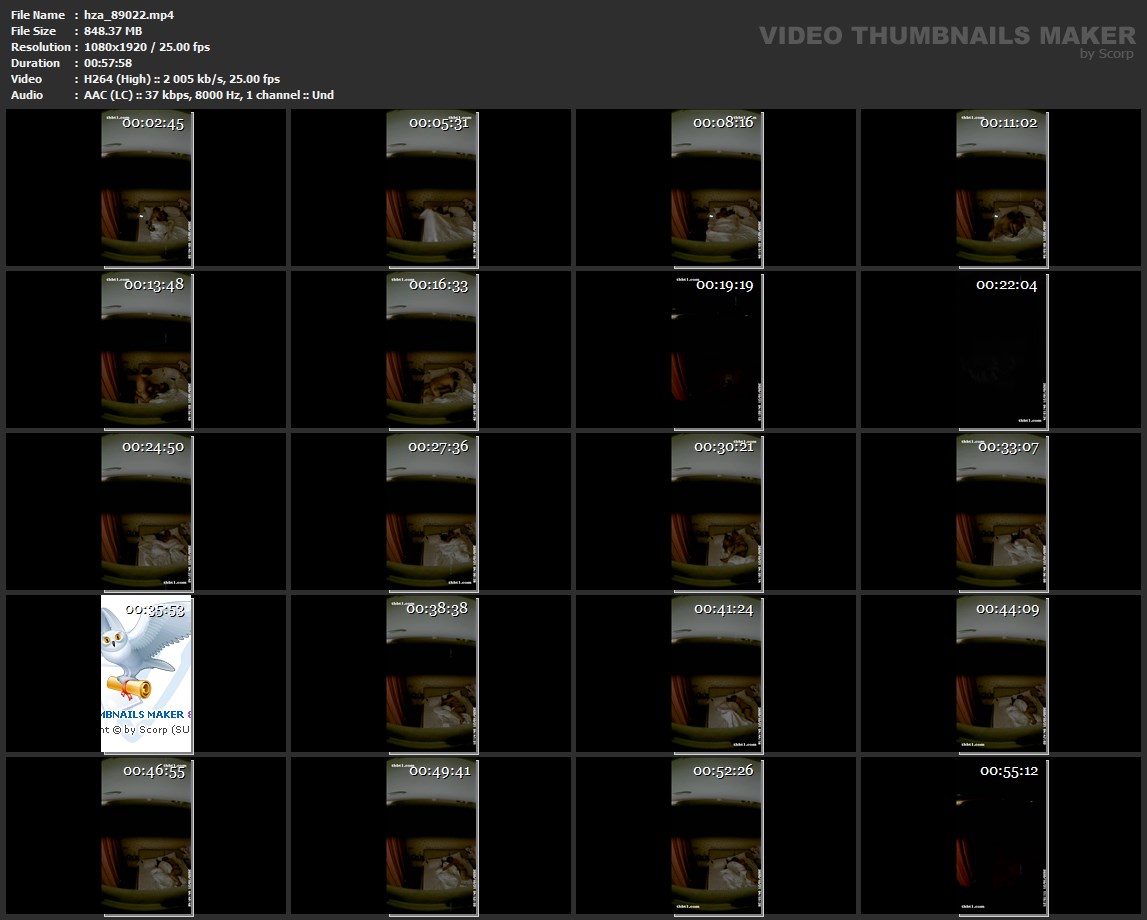Open the frame marked 00:27:36
The image size is (1147, 920).
[432, 512]
